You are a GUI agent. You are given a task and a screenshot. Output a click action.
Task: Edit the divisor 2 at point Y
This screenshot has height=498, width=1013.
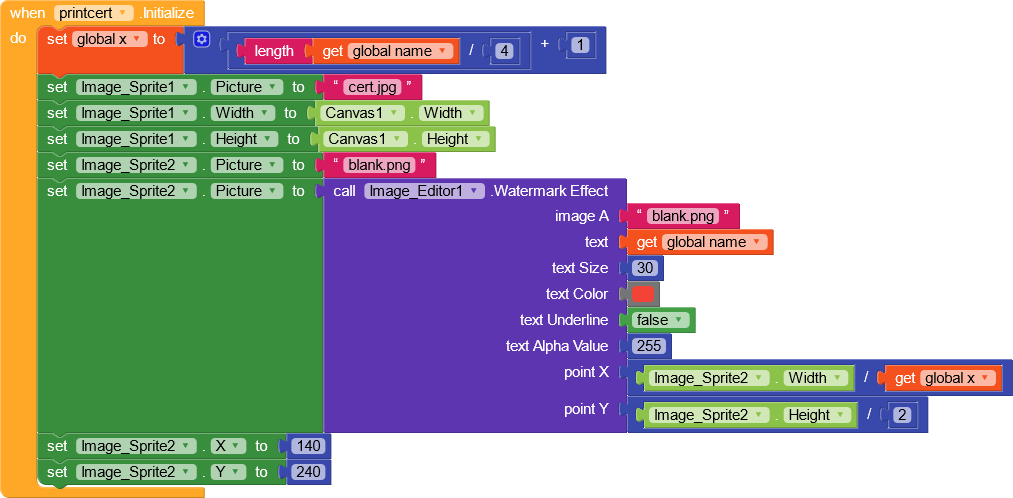[903, 415]
